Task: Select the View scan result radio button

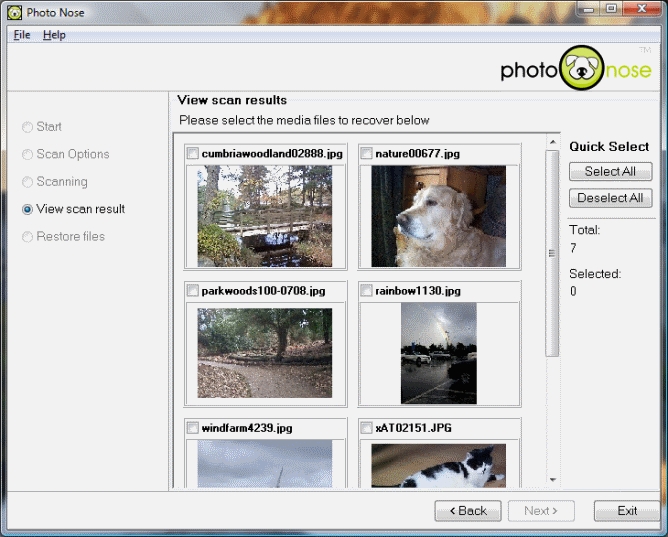Action: click(28, 209)
